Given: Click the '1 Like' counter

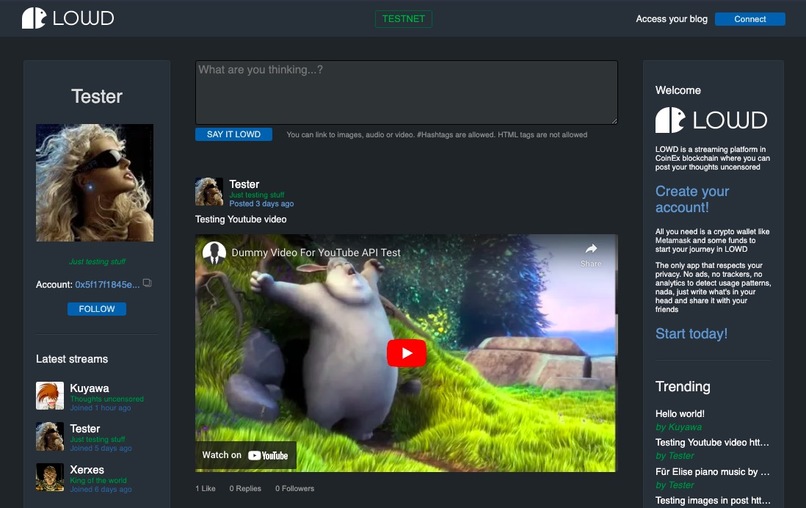Looking at the screenshot, I should tap(206, 488).
